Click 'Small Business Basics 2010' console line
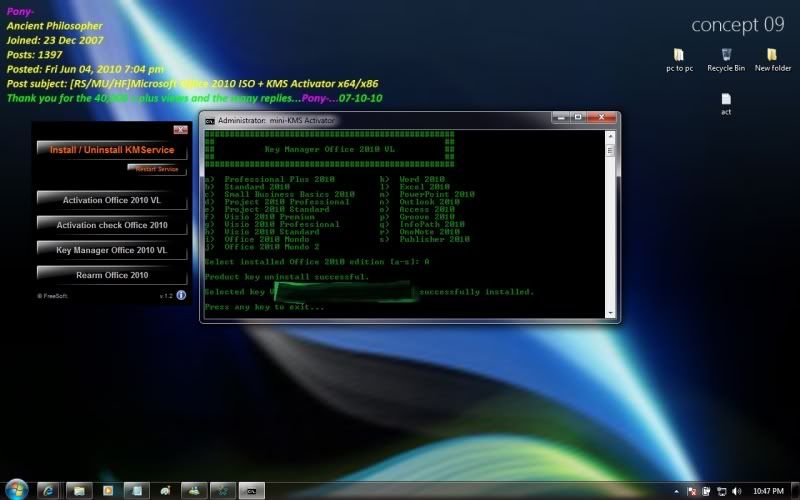Screen dimensions: 800x500 click(x=289, y=194)
